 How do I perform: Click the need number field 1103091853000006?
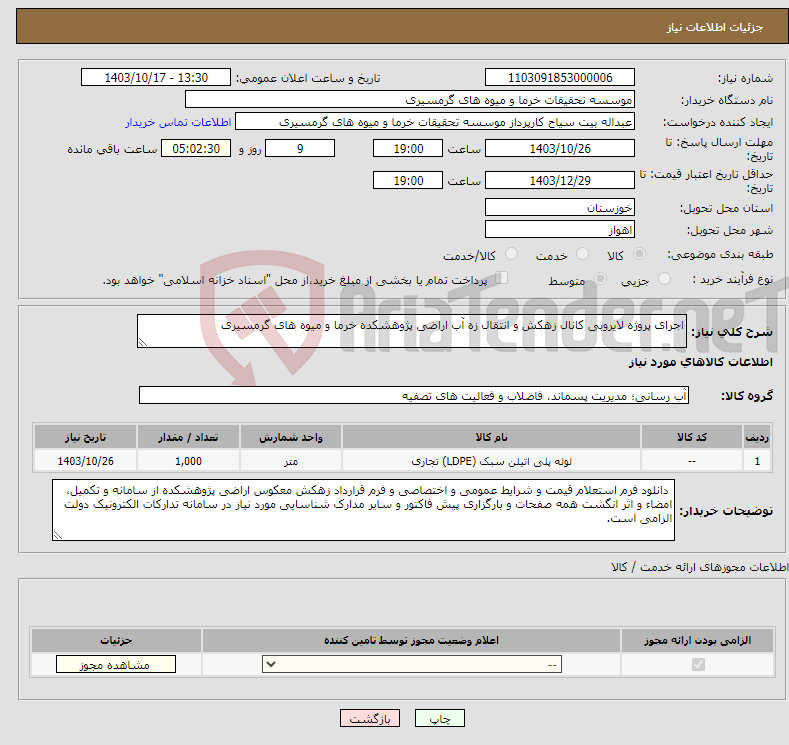tap(560, 77)
